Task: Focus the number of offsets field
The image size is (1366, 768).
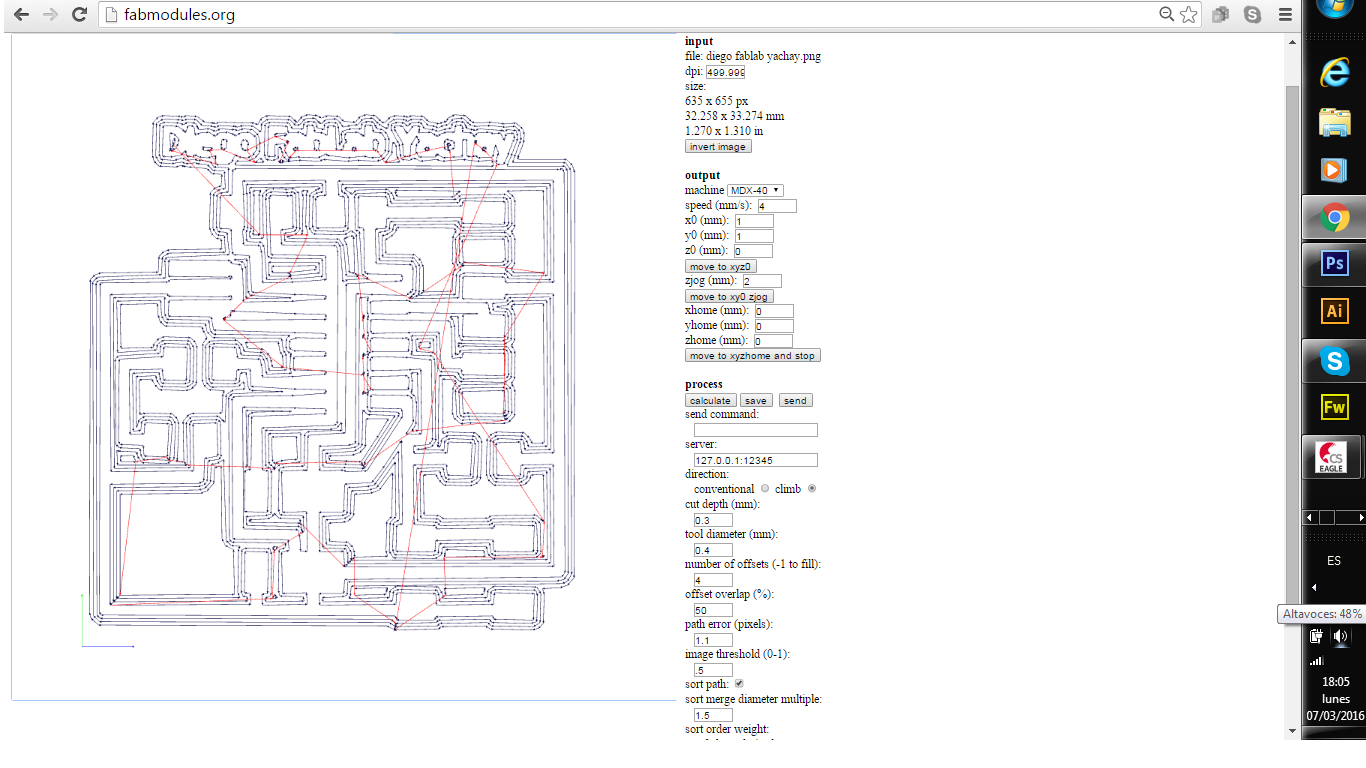Action: coord(713,580)
